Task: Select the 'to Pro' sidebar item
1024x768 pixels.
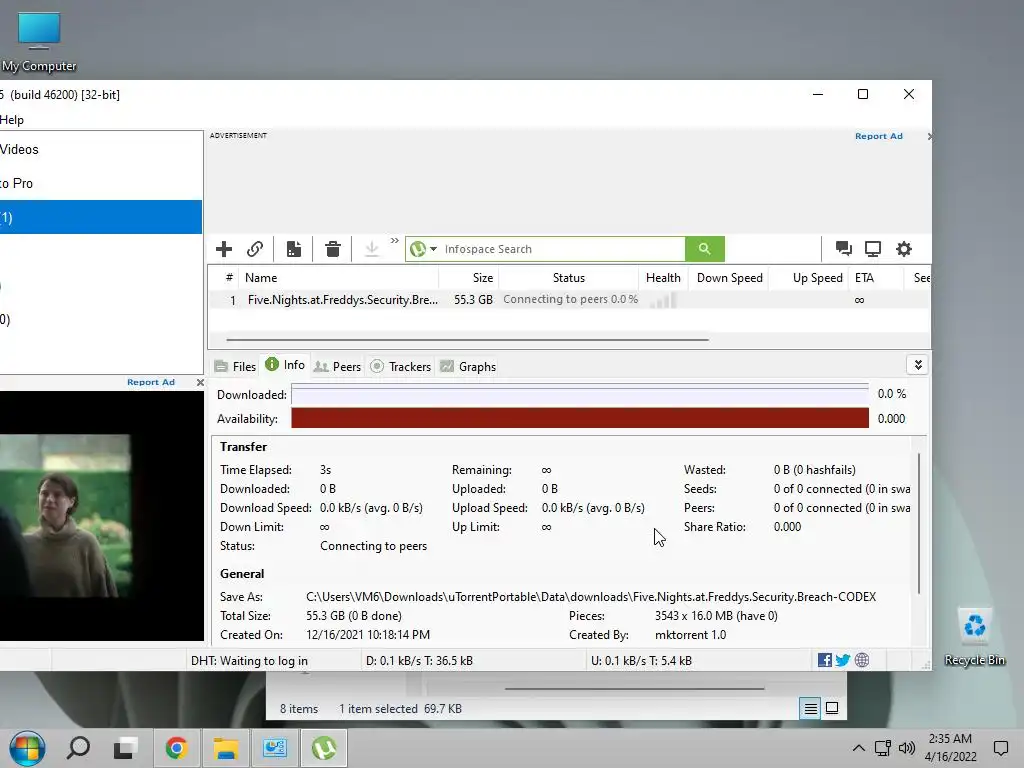Action: pos(101,184)
